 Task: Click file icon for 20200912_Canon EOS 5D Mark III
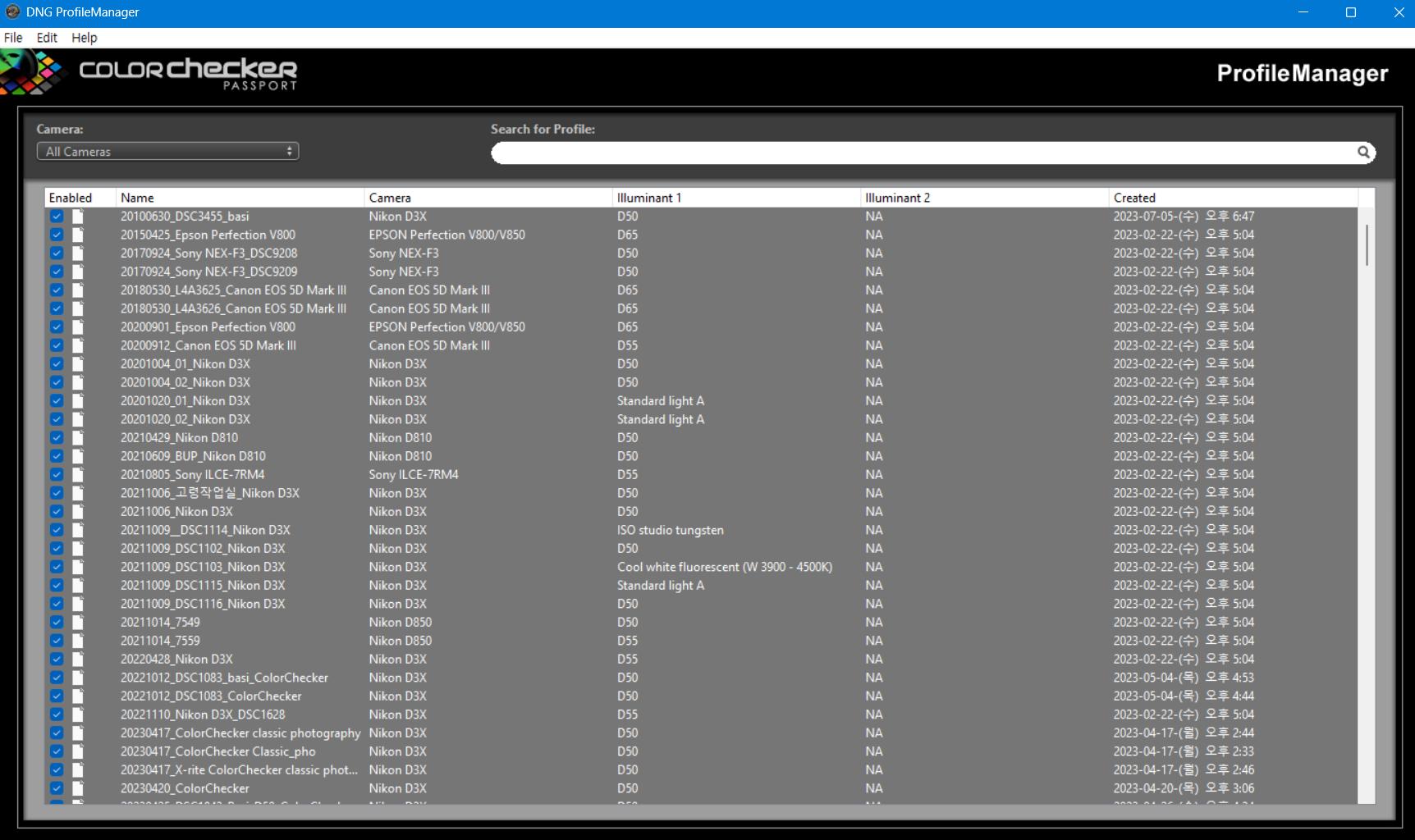(x=78, y=345)
